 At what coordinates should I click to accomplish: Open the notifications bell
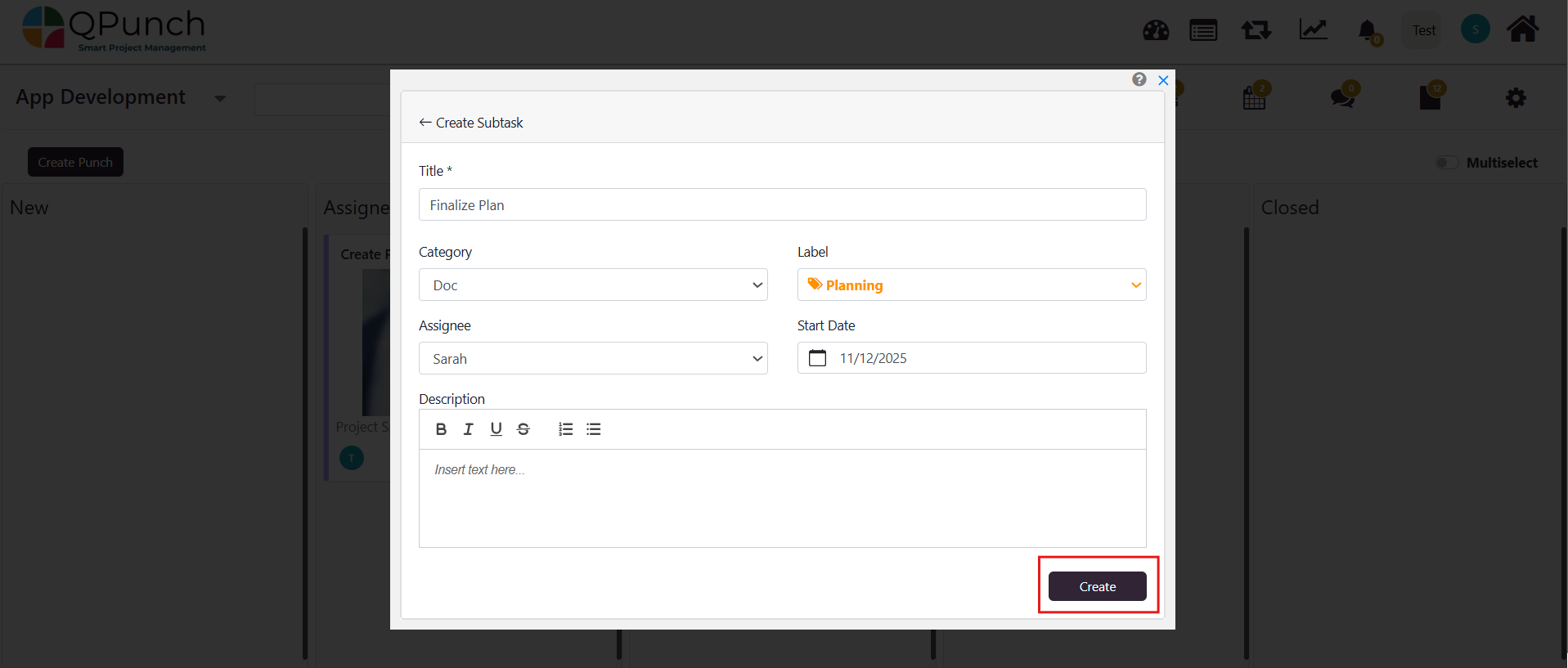(1367, 31)
